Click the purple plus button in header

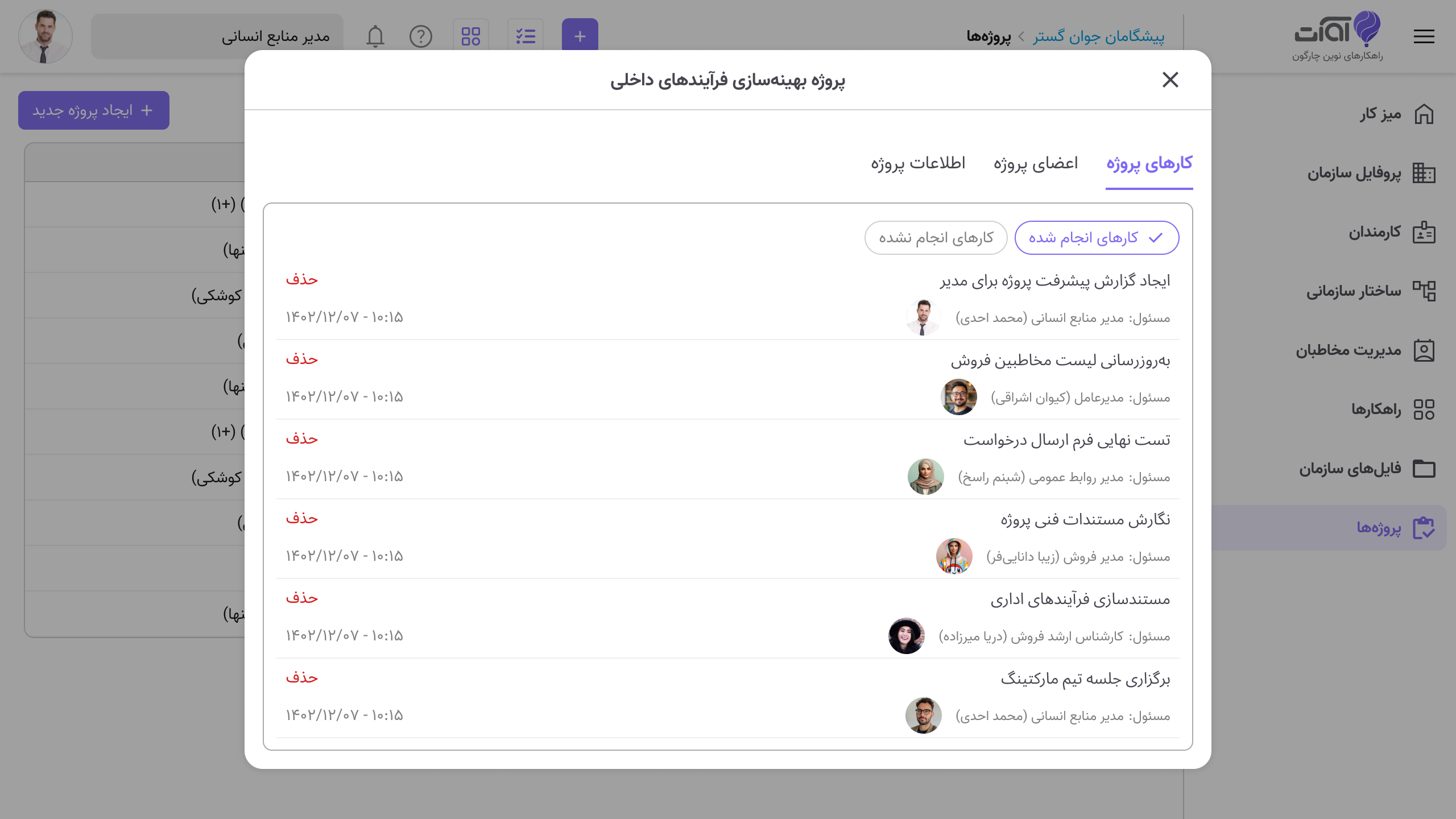(x=580, y=36)
